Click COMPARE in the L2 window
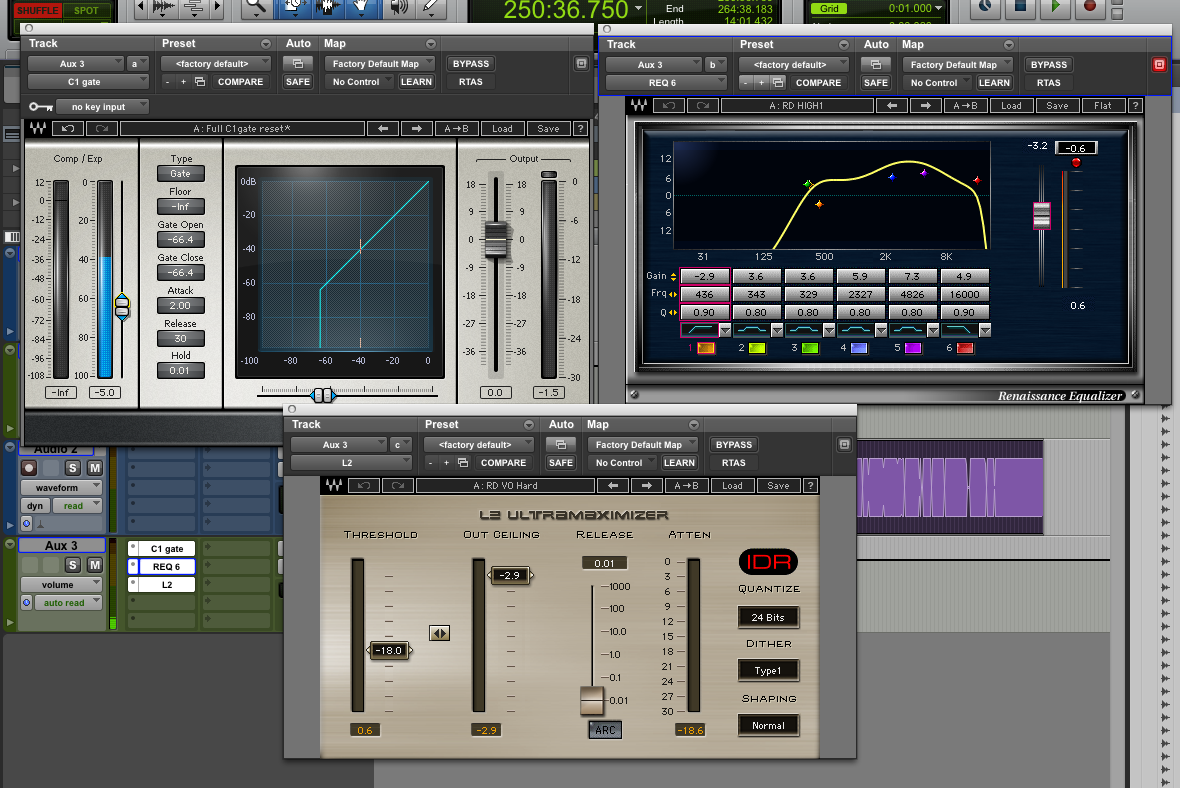Image resolution: width=1180 pixels, height=788 pixels. (x=503, y=463)
